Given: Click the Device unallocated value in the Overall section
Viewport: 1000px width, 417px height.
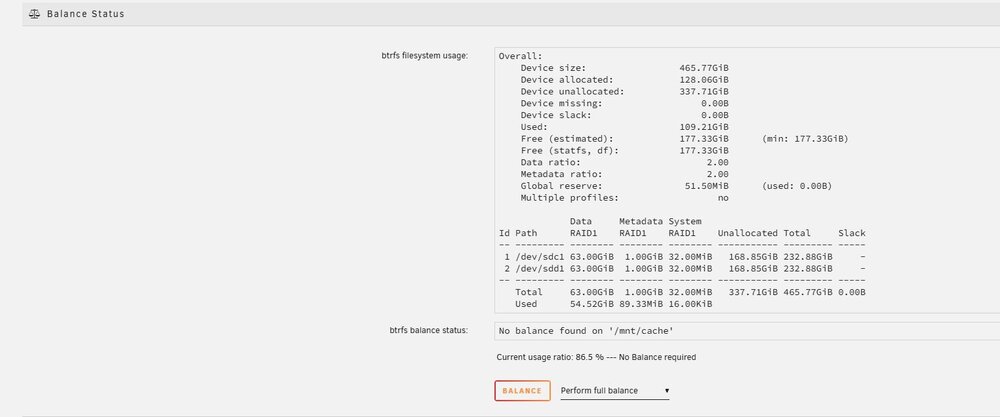Looking at the screenshot, I should point(705,91).
